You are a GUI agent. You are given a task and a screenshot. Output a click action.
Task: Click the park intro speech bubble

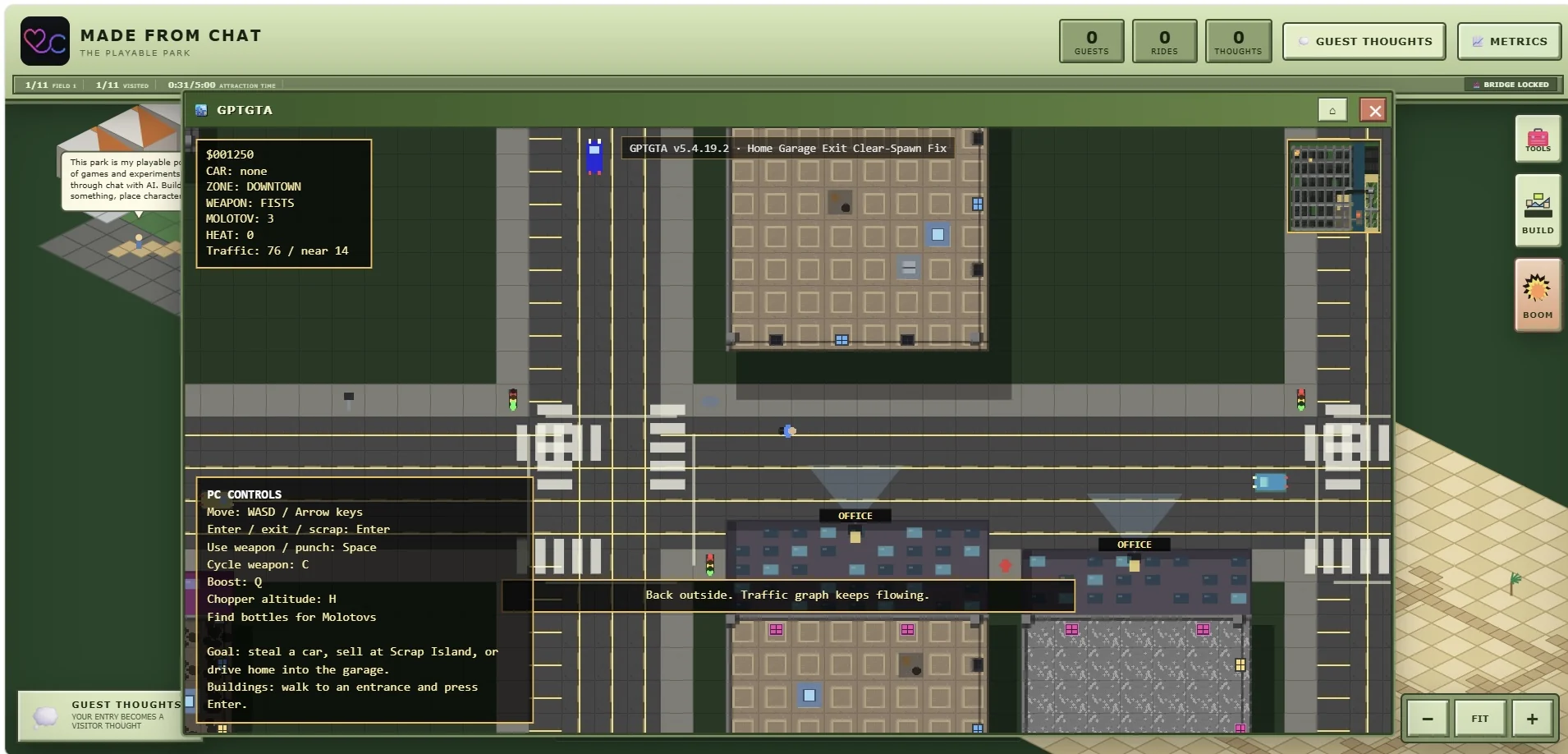tap(123, 181)
